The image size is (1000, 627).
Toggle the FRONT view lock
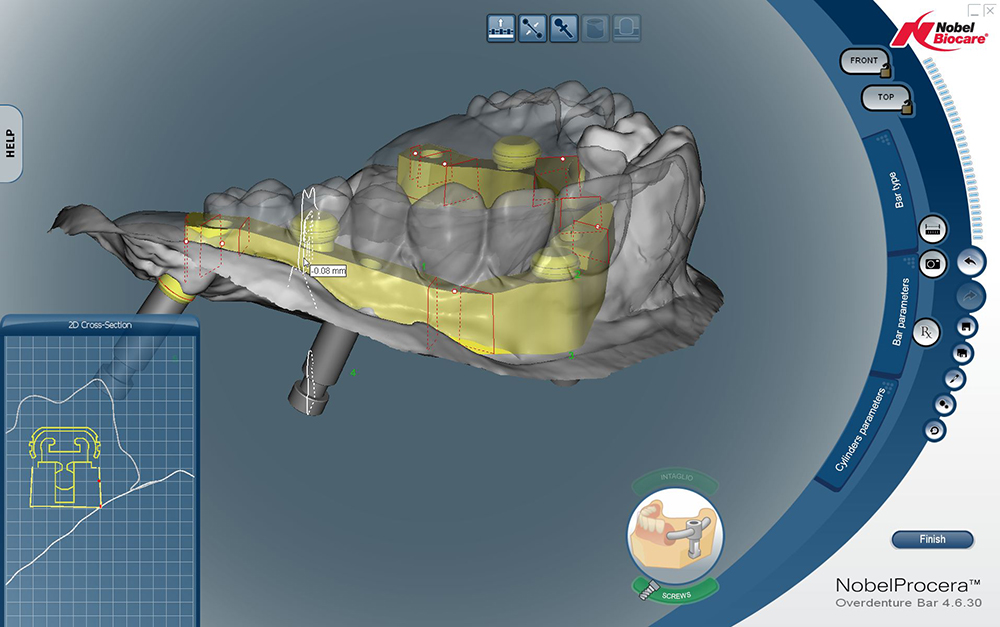(x=865, y=61)
